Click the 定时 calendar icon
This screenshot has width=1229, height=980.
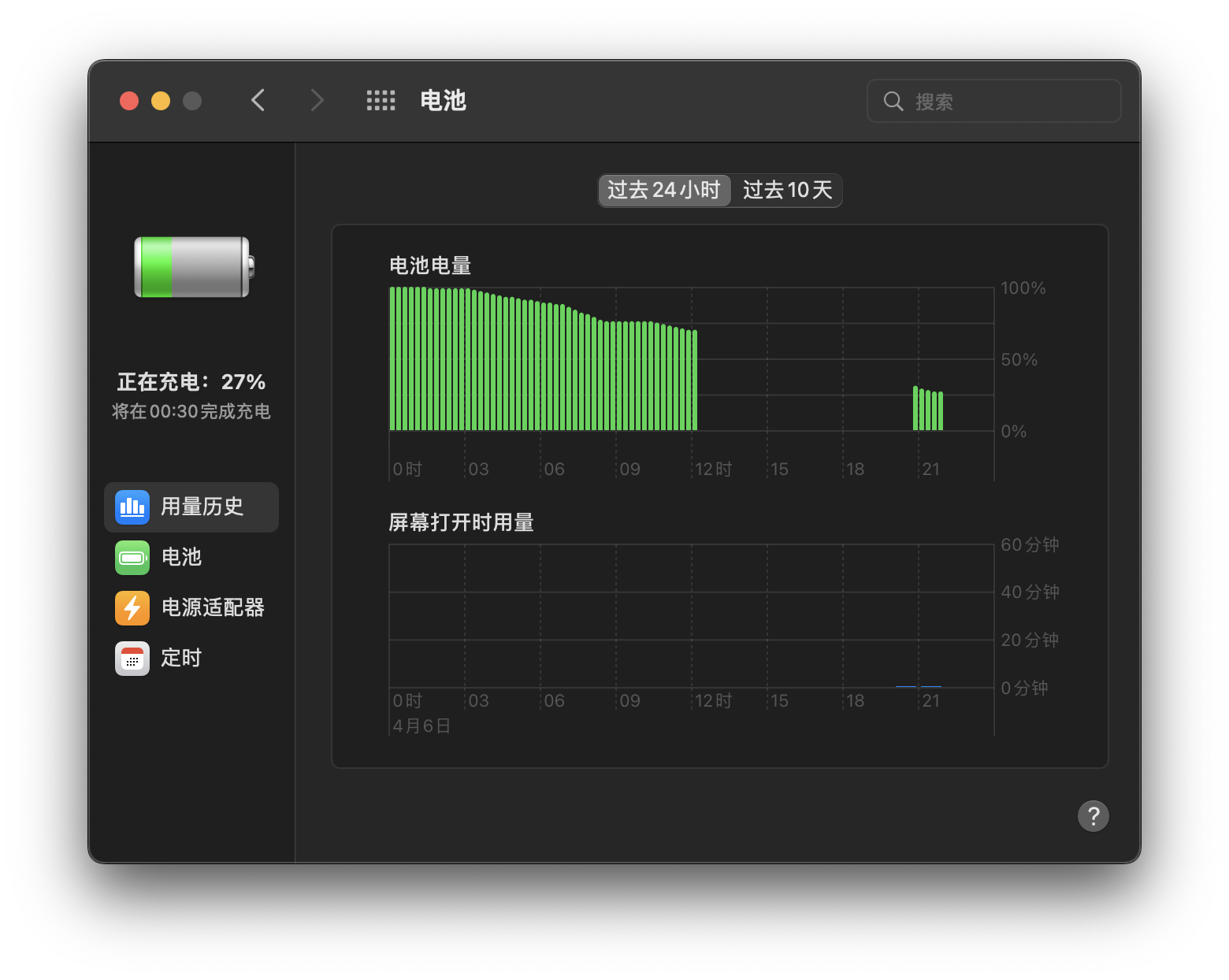click(x=132, y=659)
